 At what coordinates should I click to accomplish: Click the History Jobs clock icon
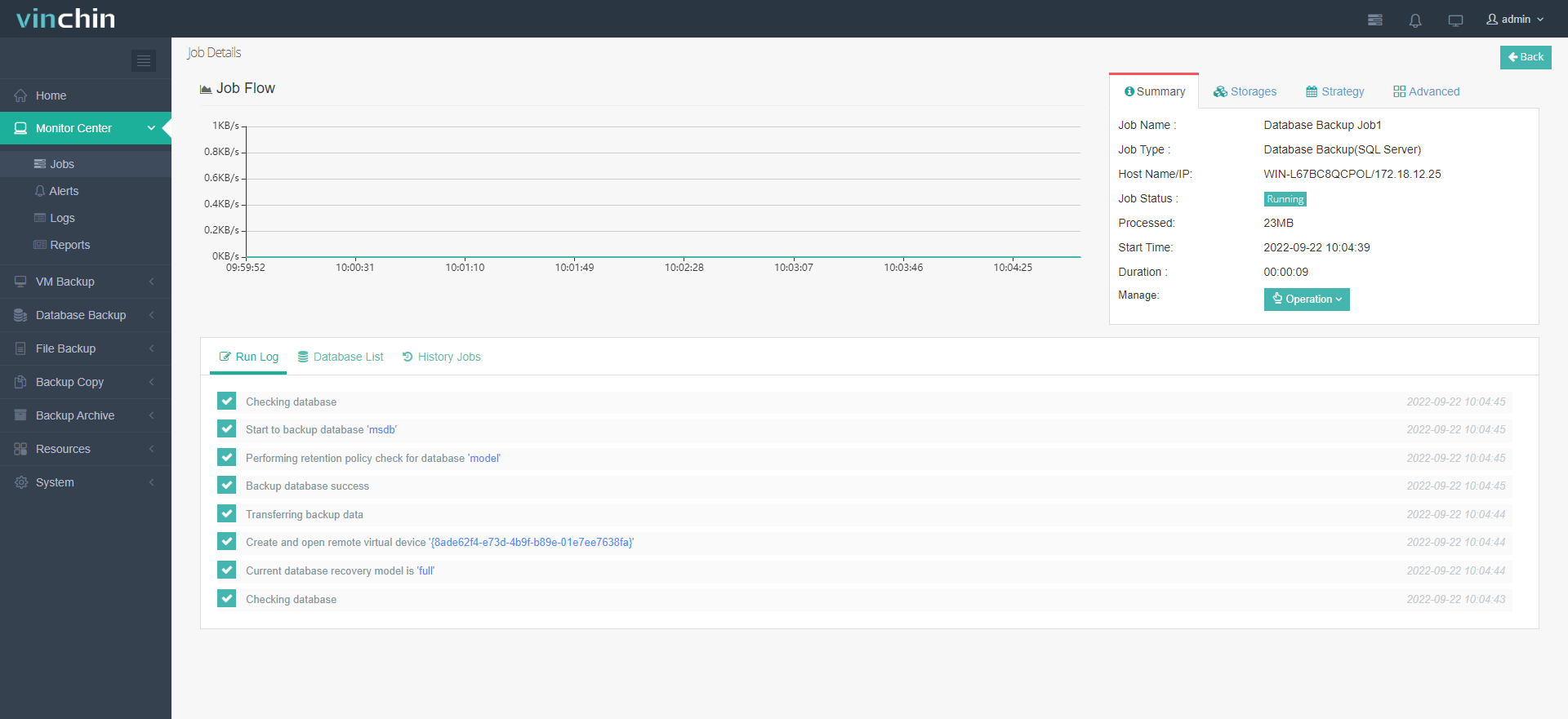point(408,357)
